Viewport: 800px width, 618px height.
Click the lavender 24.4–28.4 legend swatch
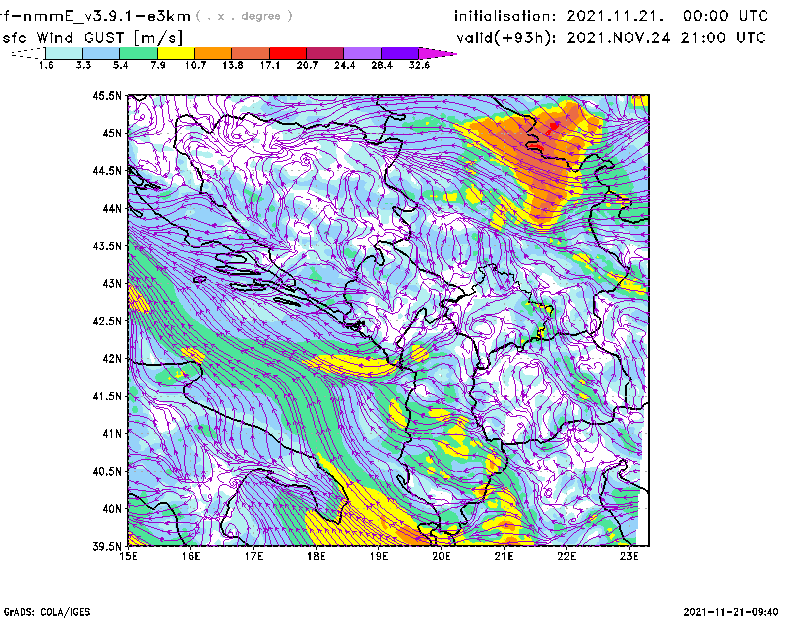[362, 53]
